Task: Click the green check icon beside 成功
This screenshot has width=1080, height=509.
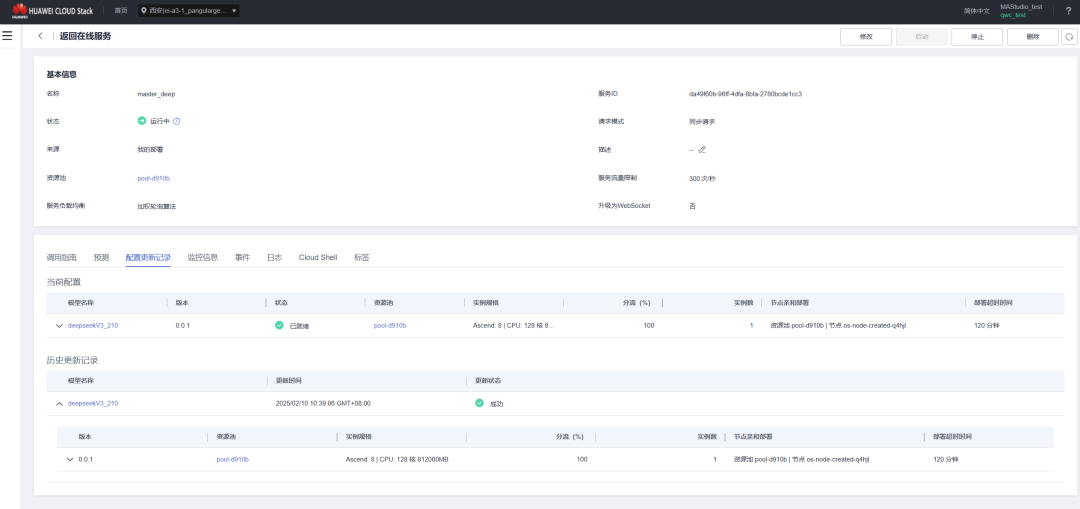Action: coord(479,403)
